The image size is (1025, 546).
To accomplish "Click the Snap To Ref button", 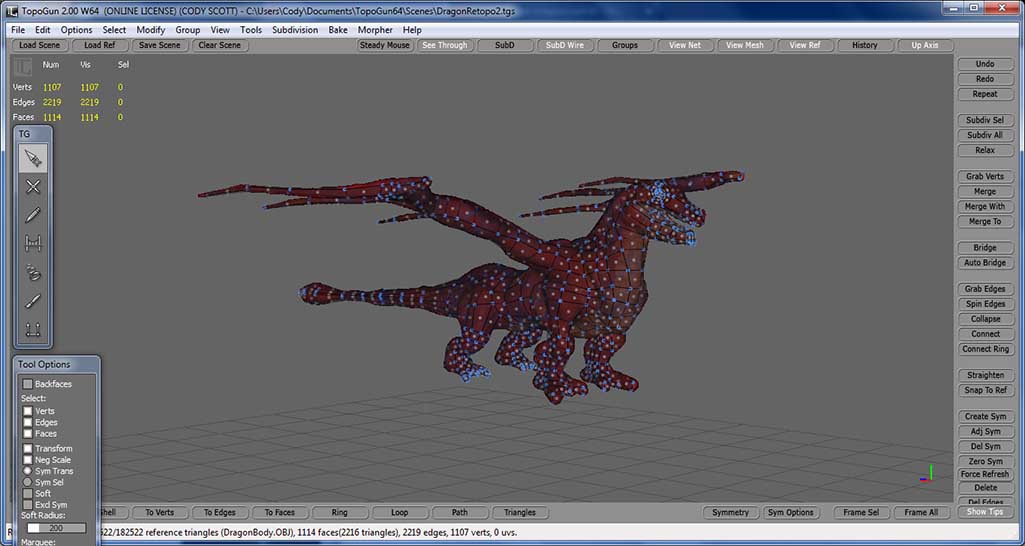I will click(985, 390).
